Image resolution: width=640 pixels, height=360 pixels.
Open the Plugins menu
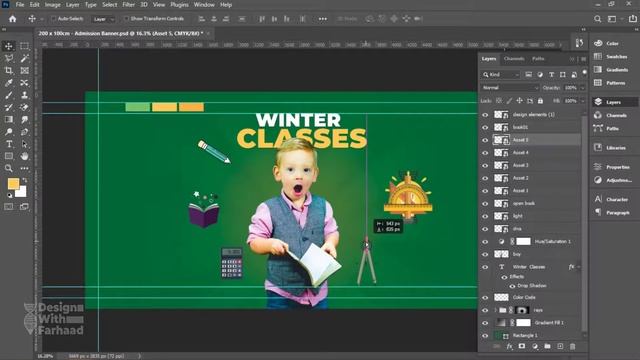179,5
